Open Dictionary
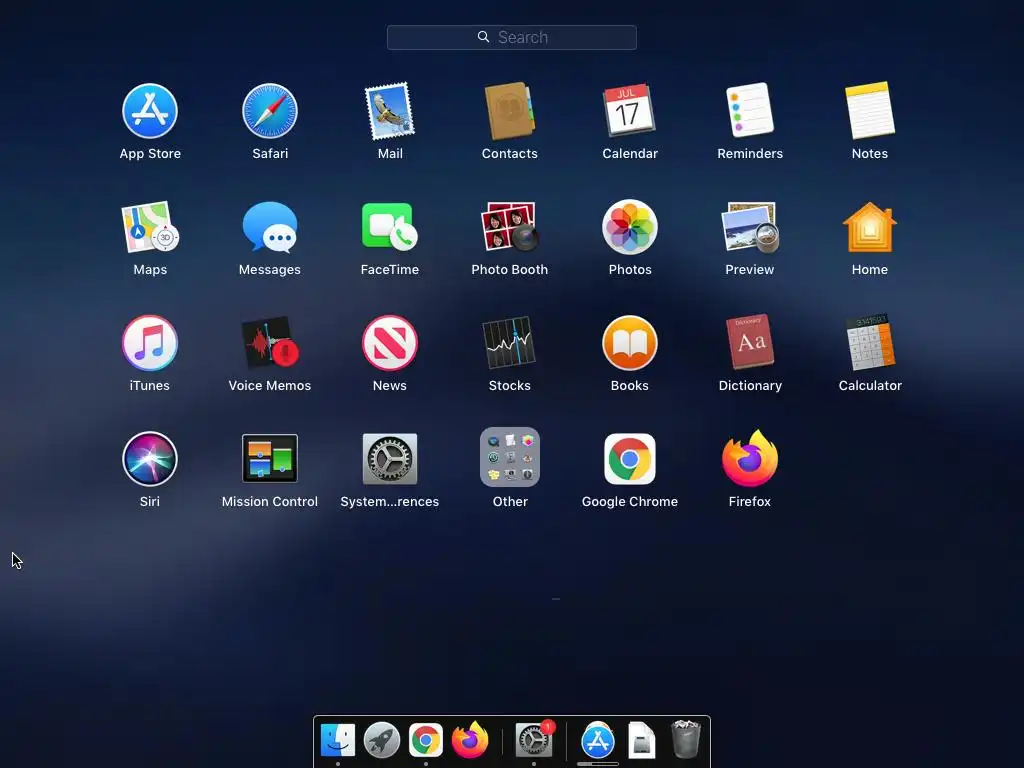The height and width of the screenshot is (768, 1024). (x=750, y=342)
